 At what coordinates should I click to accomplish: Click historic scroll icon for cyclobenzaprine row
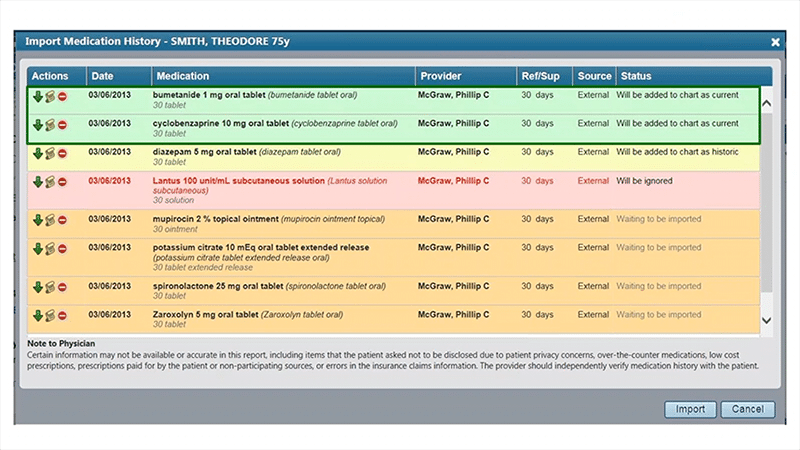50,125
